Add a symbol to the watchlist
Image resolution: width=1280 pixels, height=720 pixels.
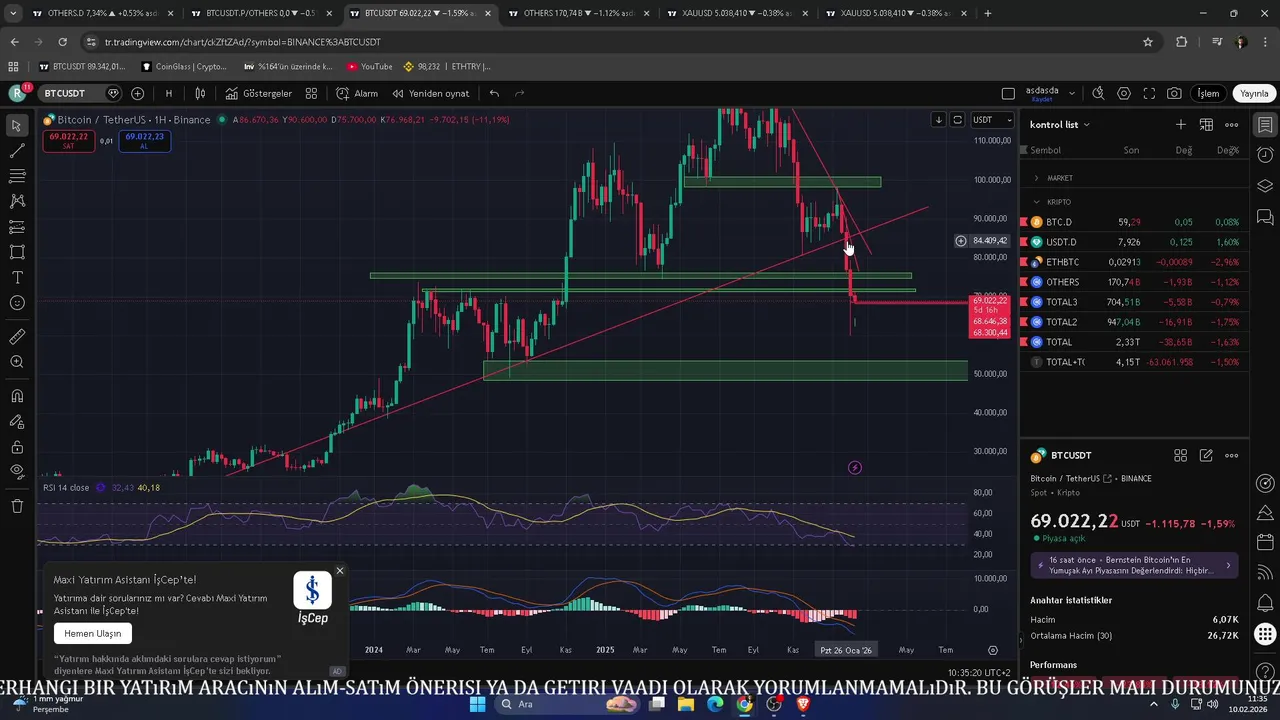[x=1181, y=125]
